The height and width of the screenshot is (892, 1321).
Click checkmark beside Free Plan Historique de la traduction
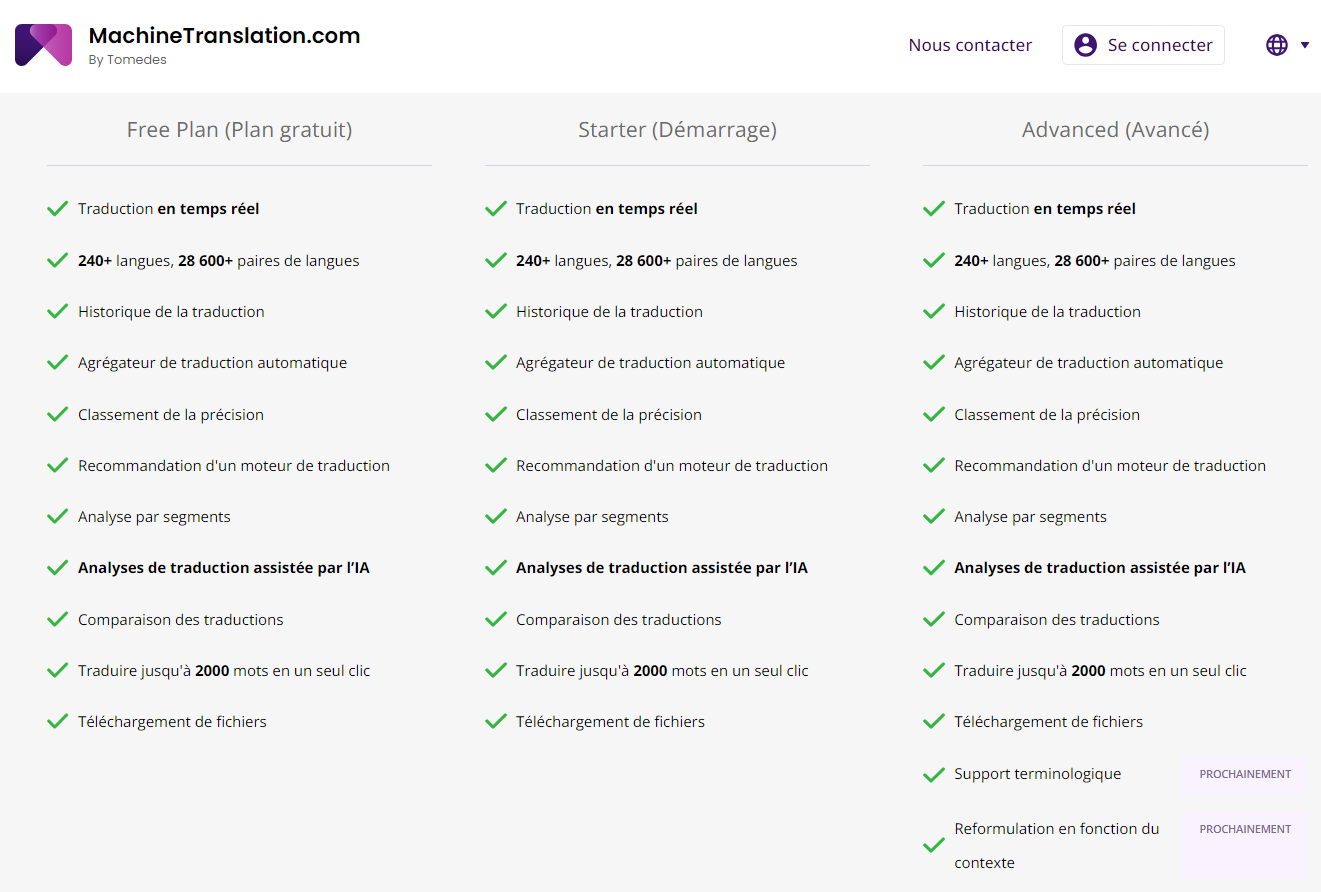(x=58, y=312)
